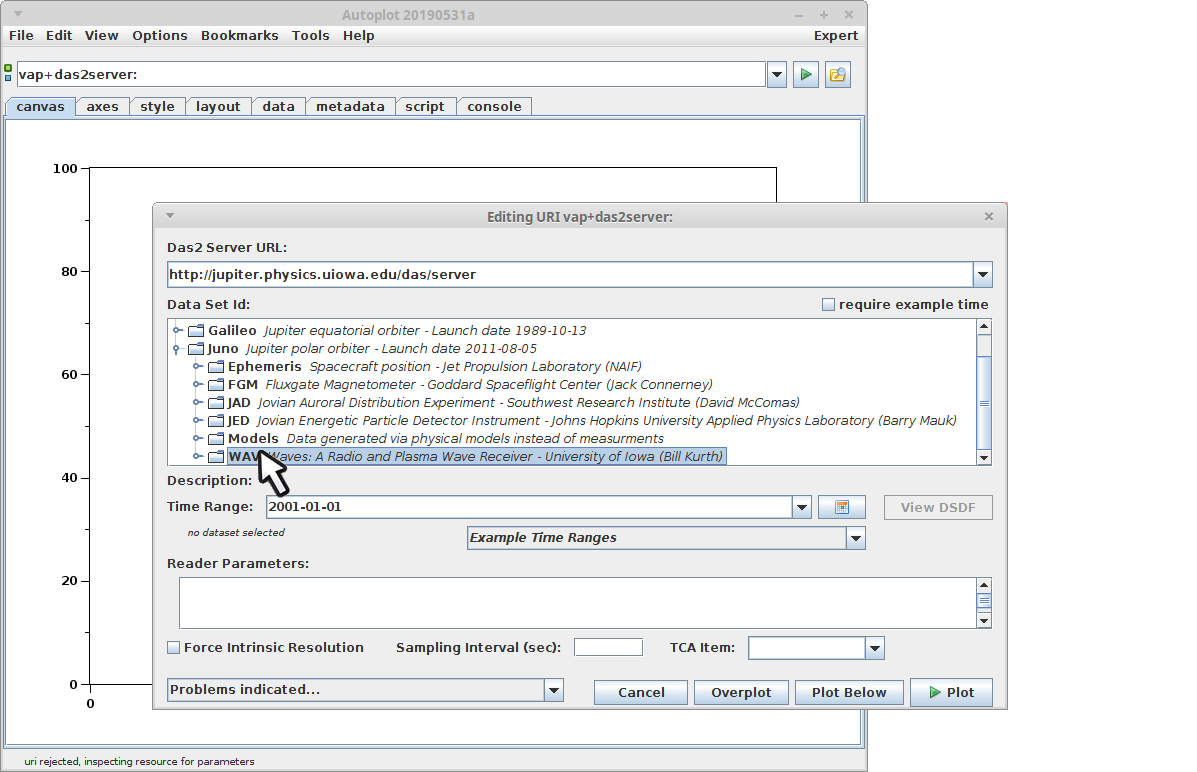Click the Juno folder icon
Screen dimensions: 1197x772
[196, 349]
